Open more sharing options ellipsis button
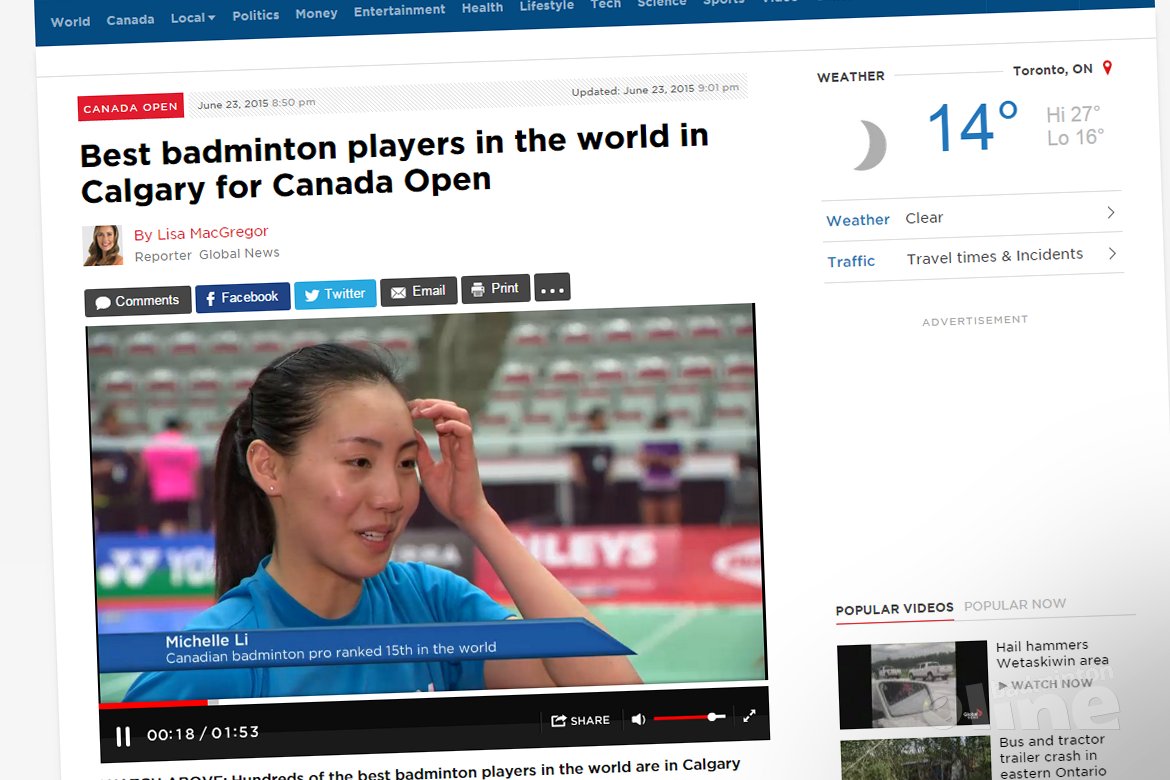This screenshot has width=1170, height=780. point(552,287)
